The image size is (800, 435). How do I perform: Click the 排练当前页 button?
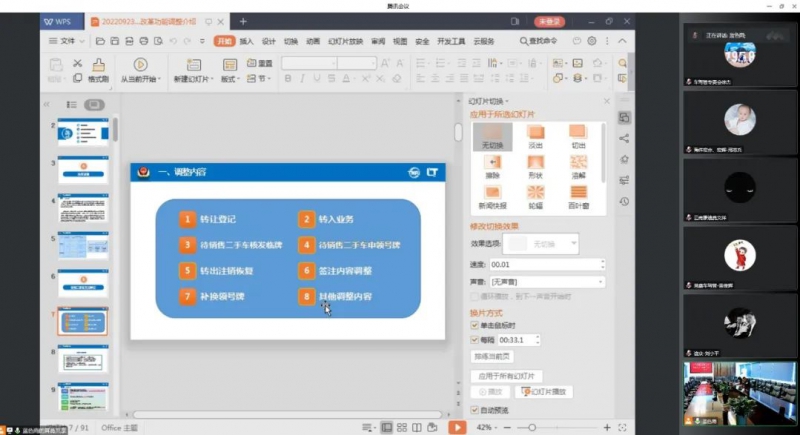point(491,356)
